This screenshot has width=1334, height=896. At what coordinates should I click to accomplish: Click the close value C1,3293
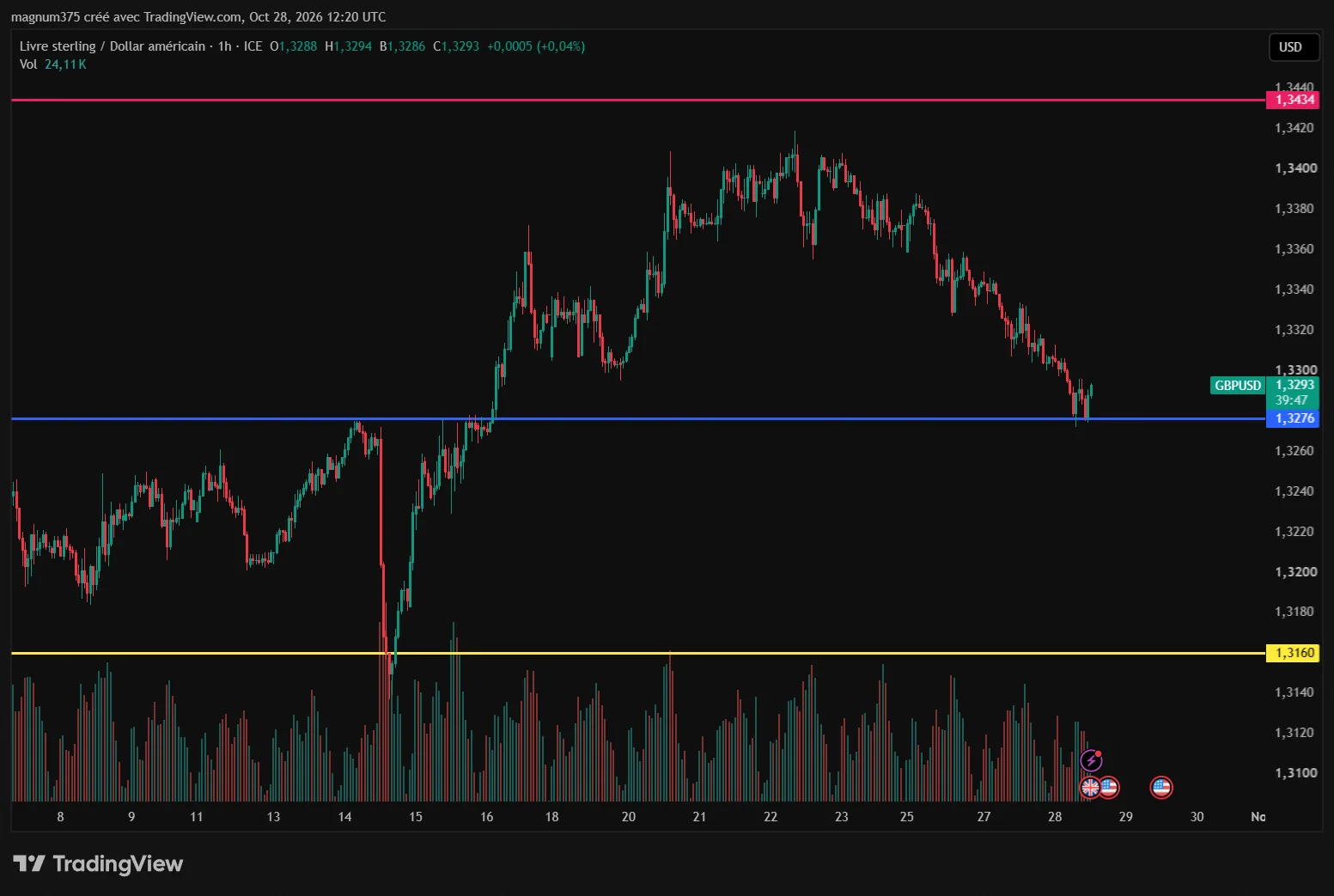(x=456, y=46)
